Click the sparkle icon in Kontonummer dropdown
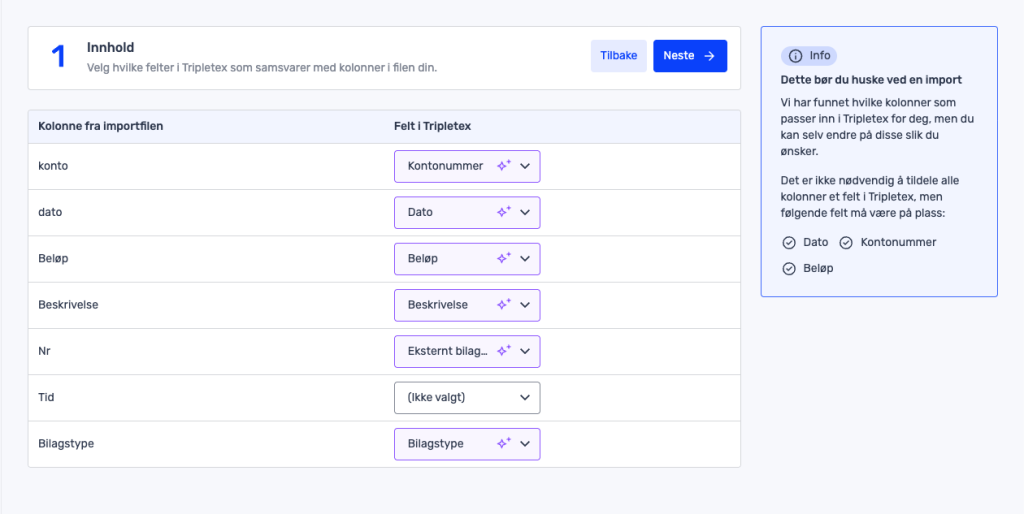The height and width of the screenshot is (514, 1024). tap(504, 166)
